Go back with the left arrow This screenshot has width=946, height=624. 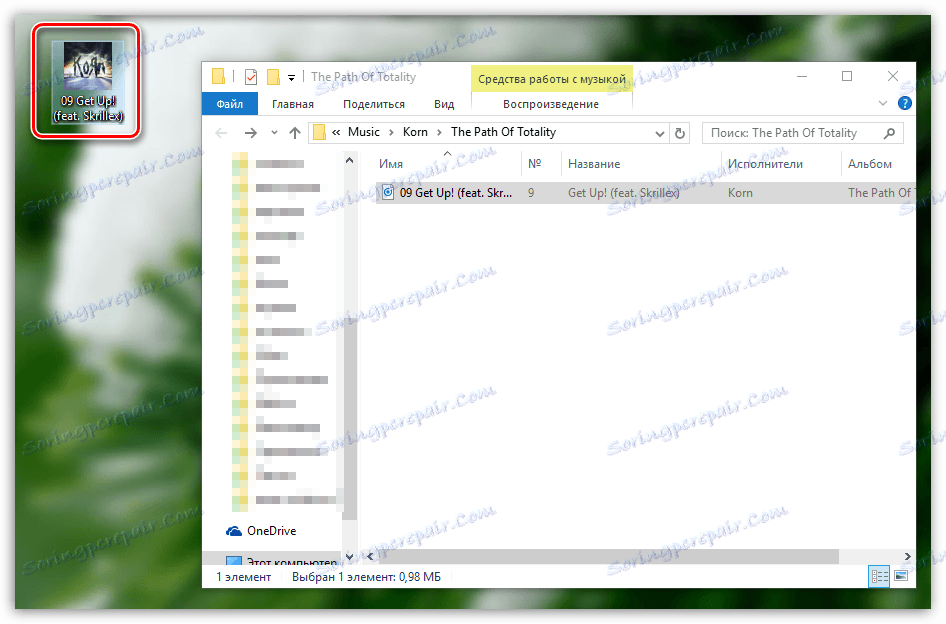tap(222, 133)
